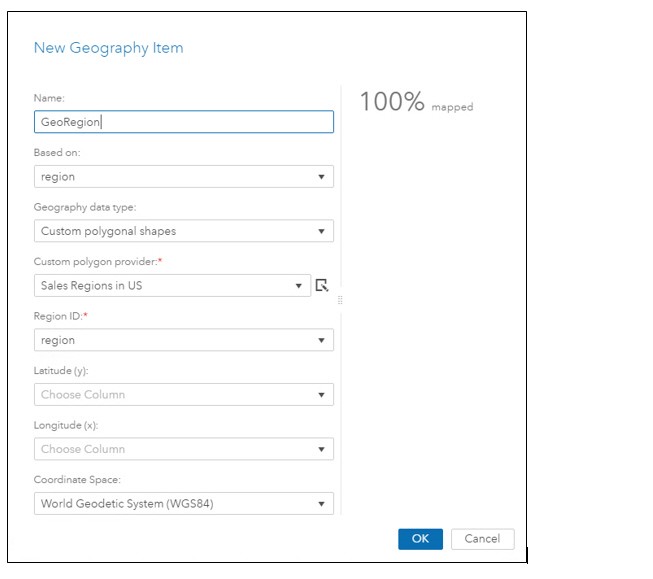Click the Custom polygonal shapes selection box
Viewport: 653px width, 579px height.
[184, 231]
